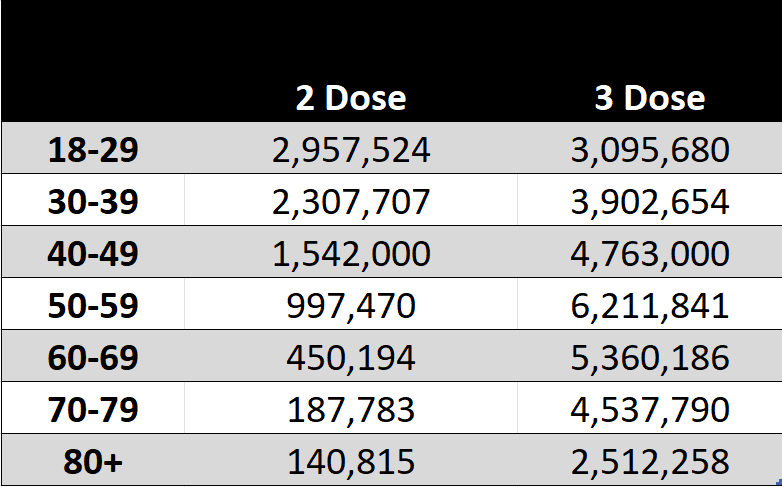Image resolution: width=782 pixels, height=487 pixels.
Task: Select the cell containing 997,470
Action: 351,305
